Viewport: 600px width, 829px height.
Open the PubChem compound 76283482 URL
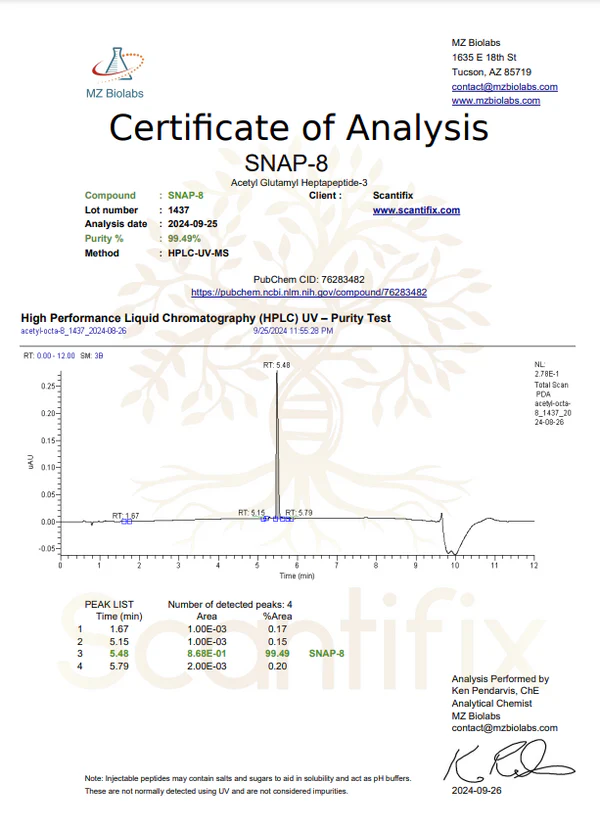click(x=309, y=292)
